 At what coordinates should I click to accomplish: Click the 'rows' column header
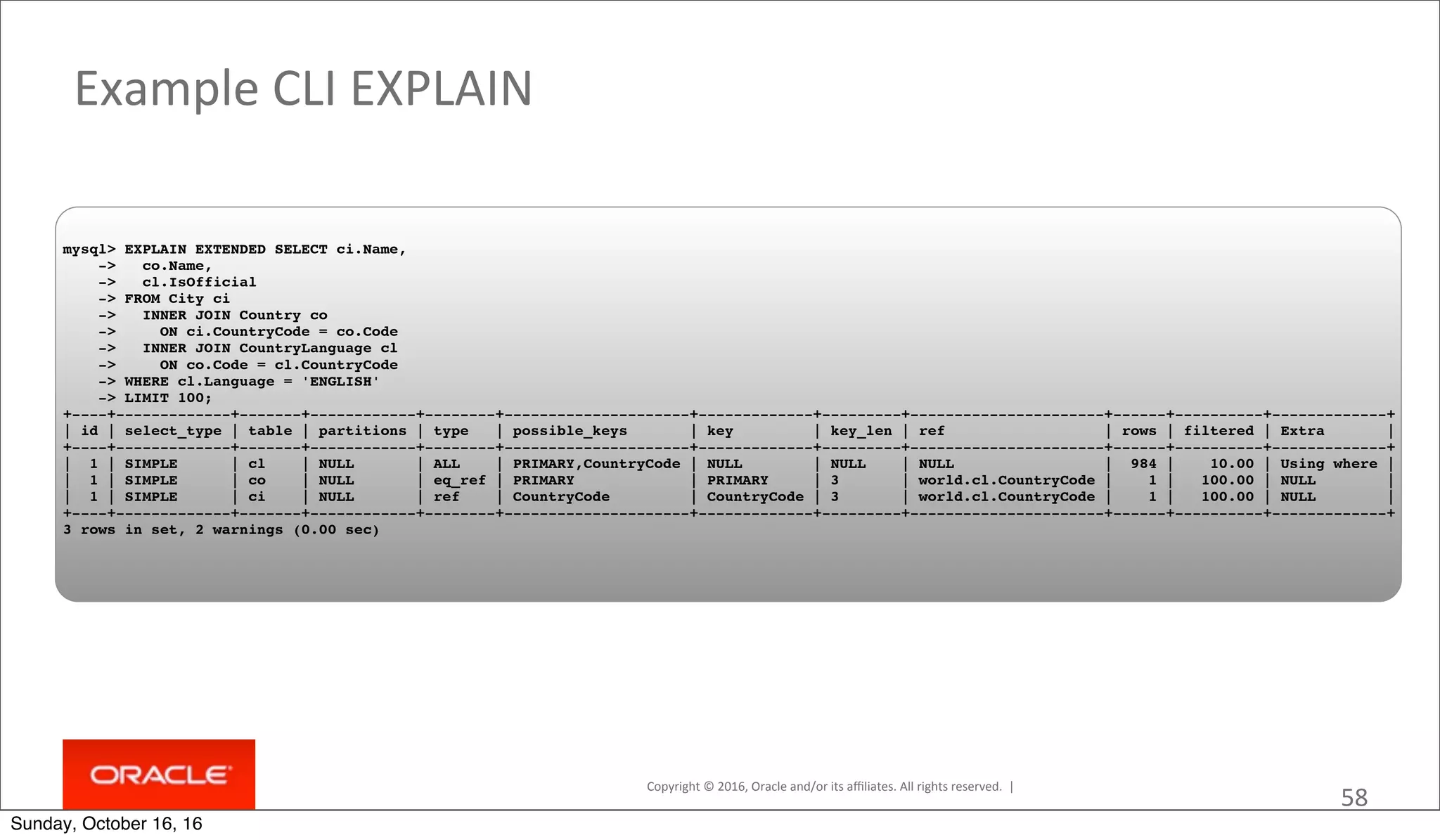point(1139,431)
